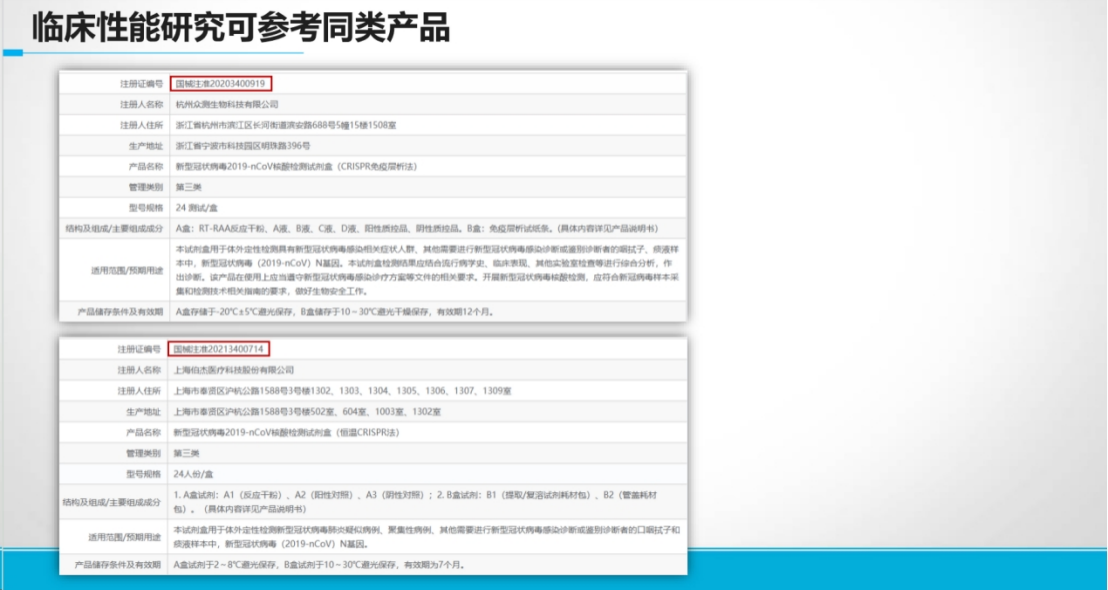Click the specification value 24人份/盒

tap(194, 473)
